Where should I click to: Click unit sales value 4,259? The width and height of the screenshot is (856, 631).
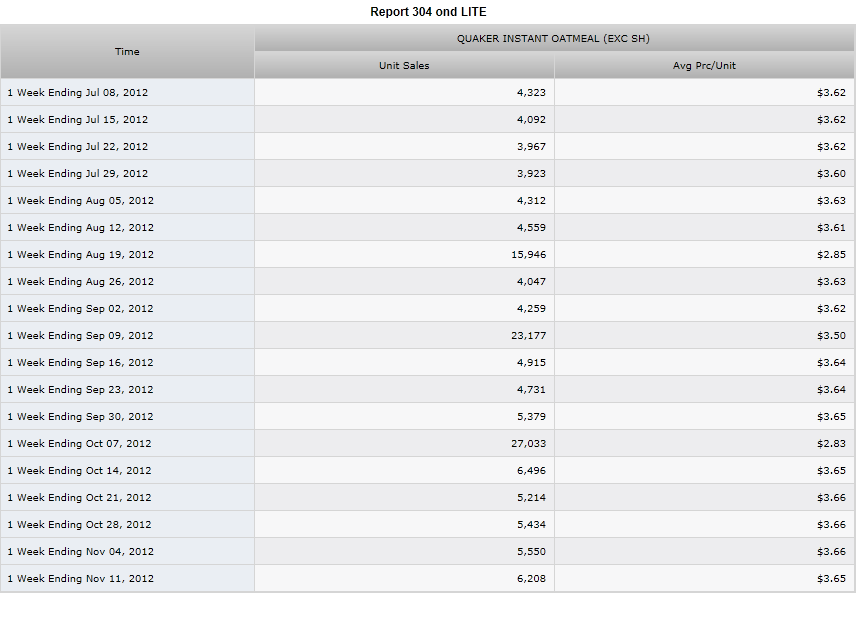click(x=531, y=309)
